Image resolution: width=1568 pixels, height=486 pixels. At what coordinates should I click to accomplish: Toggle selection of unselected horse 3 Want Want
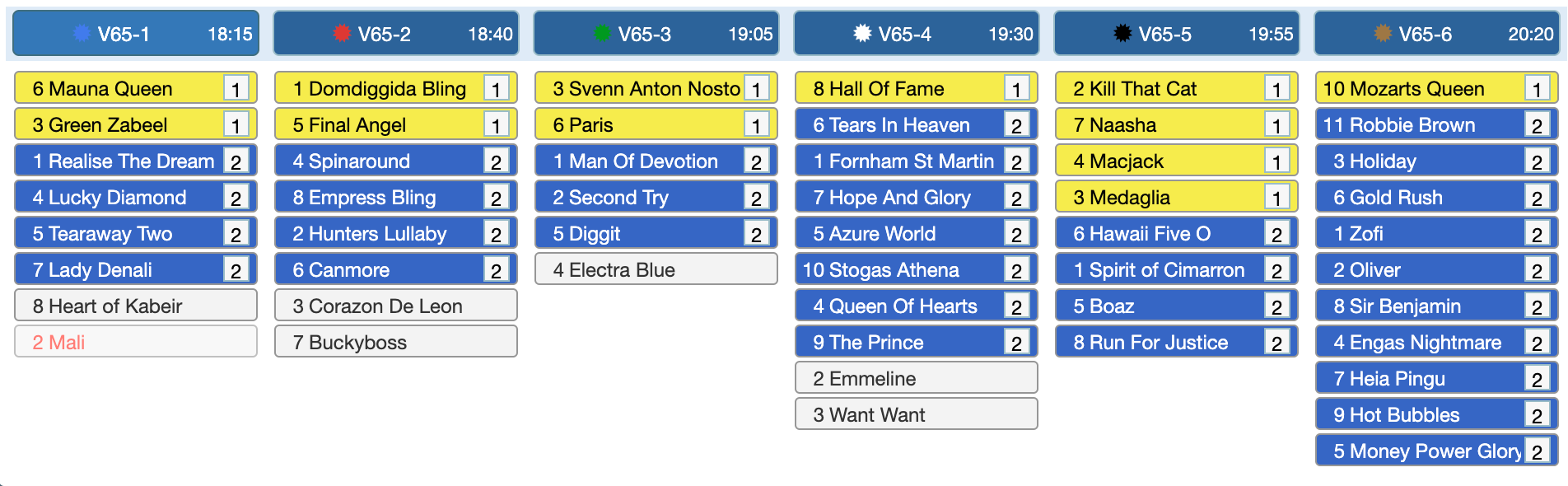tap(917, 414)
